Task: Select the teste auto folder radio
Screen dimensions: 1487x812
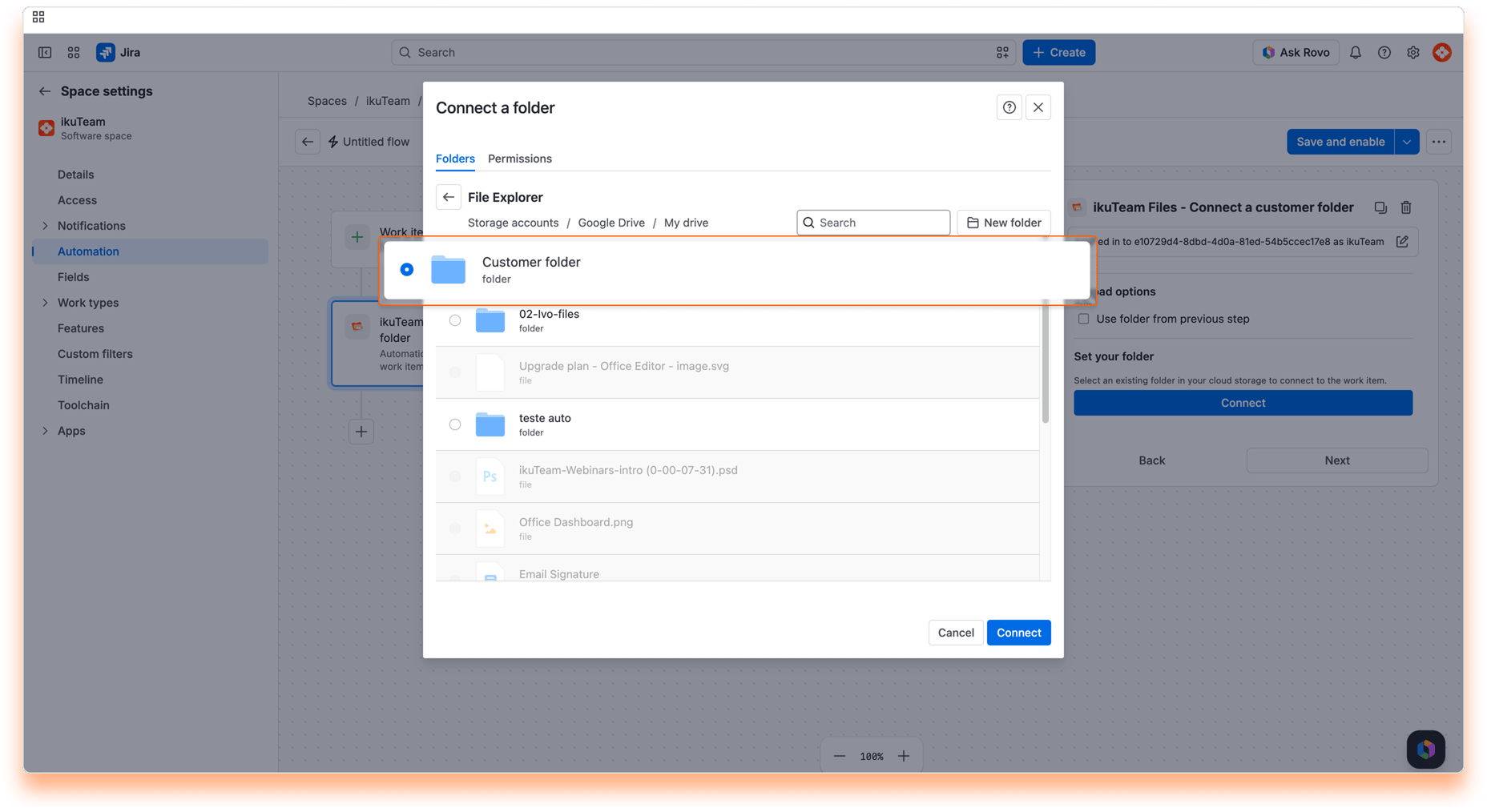Action: [455, 424]
